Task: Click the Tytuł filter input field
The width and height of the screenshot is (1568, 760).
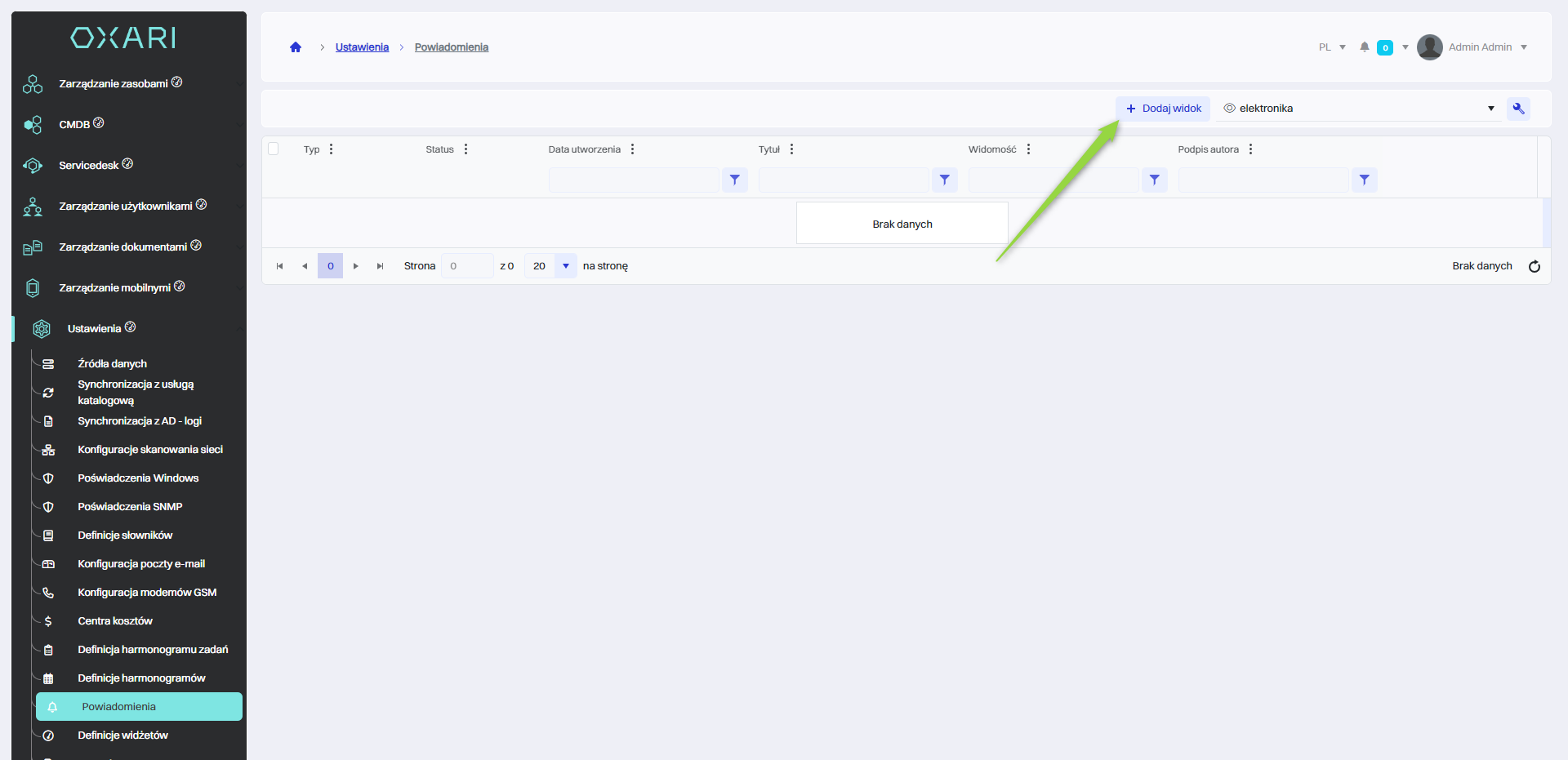Action: point(843,180)
